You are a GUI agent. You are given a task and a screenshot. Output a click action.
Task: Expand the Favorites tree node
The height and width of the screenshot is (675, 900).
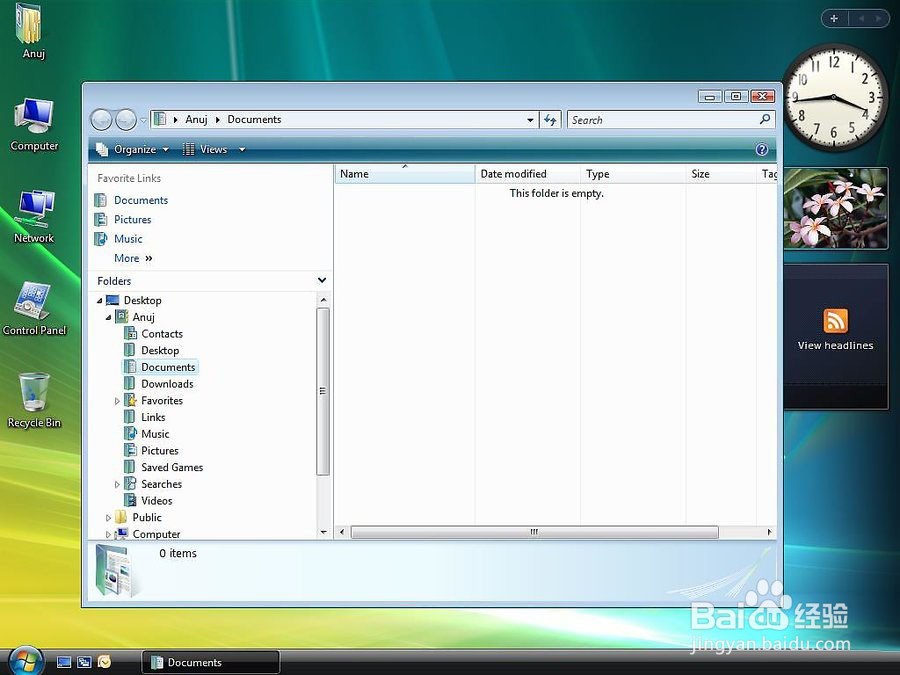coord(117,401)
